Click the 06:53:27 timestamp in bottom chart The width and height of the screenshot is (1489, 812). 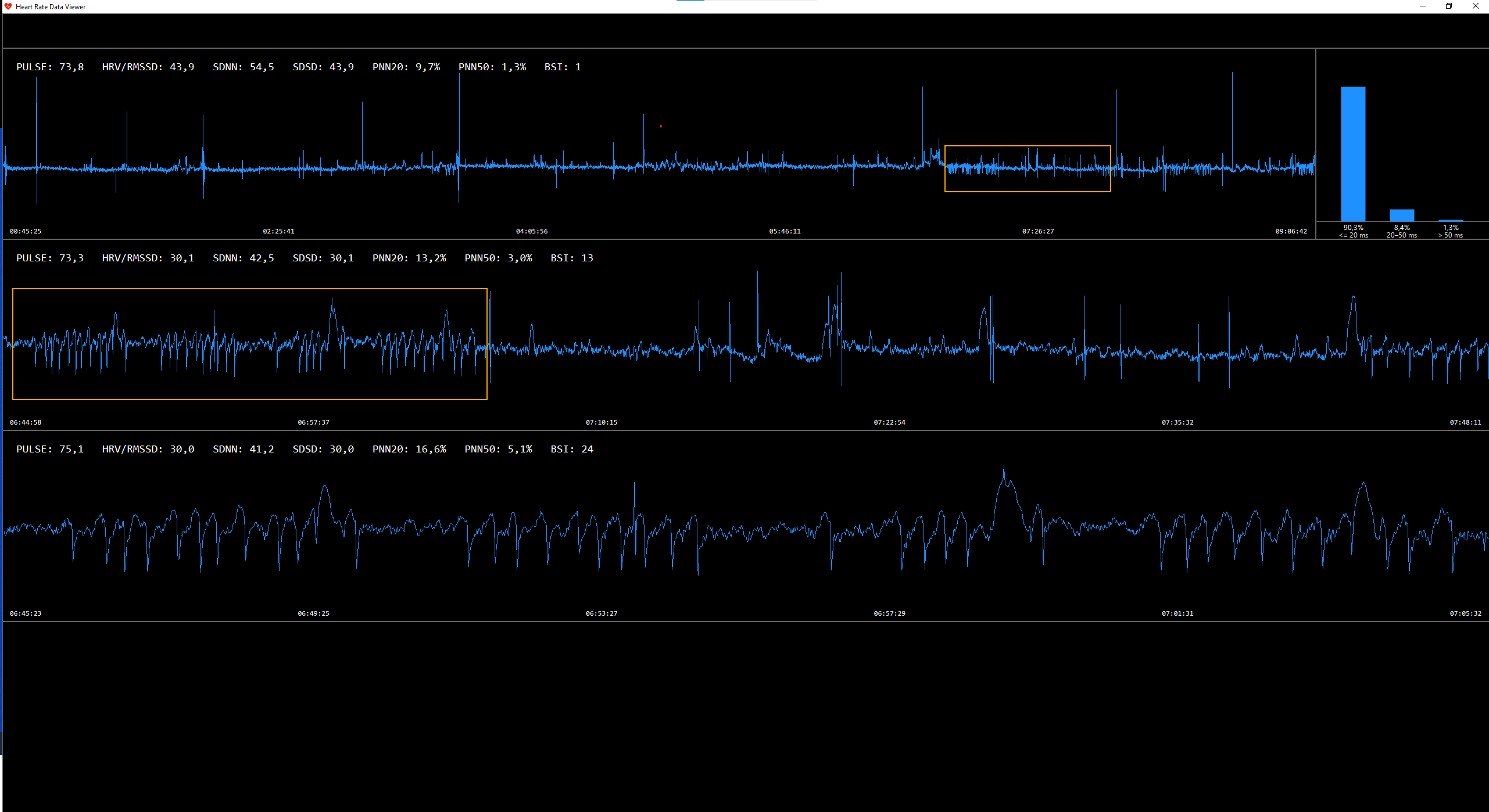(602, 613)
